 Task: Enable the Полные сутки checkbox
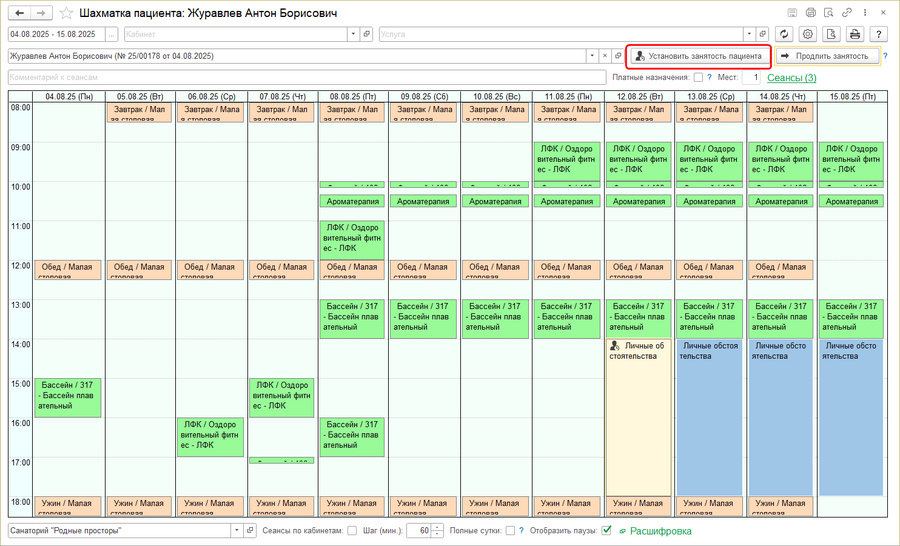tap(510, 531)
